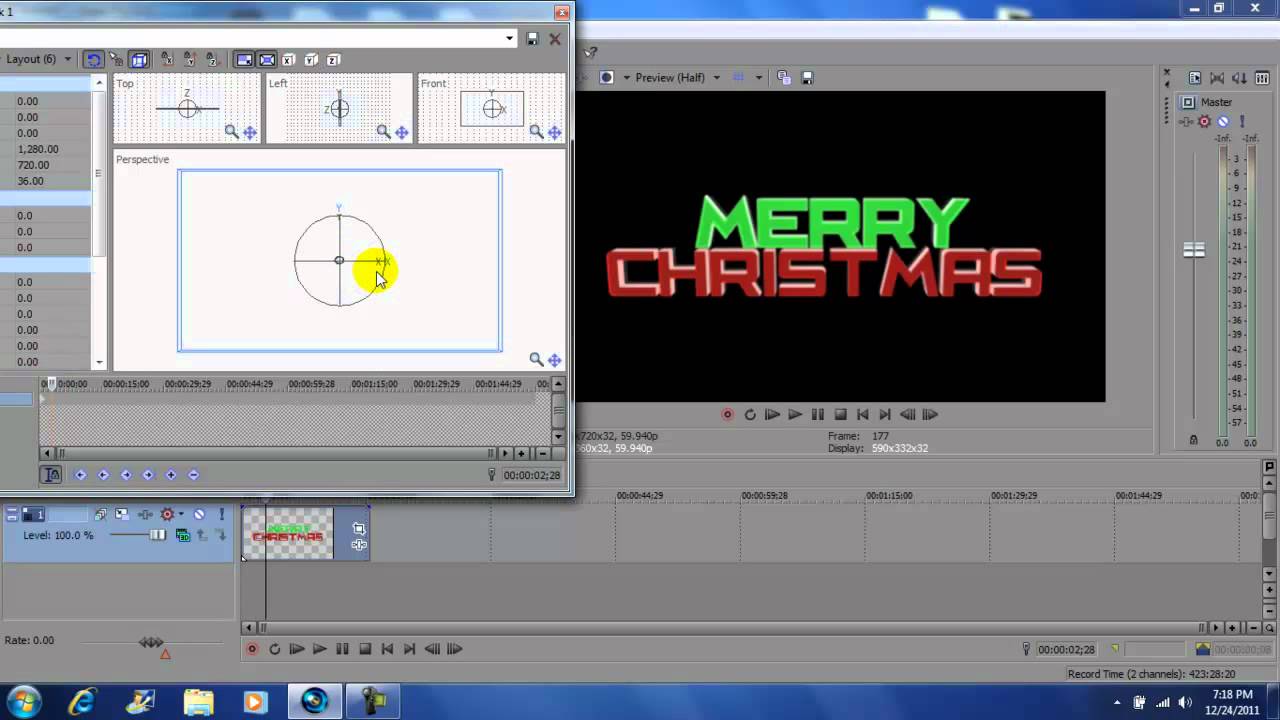
Task: Stop playback under video preview
Action: tap(840, 414)
